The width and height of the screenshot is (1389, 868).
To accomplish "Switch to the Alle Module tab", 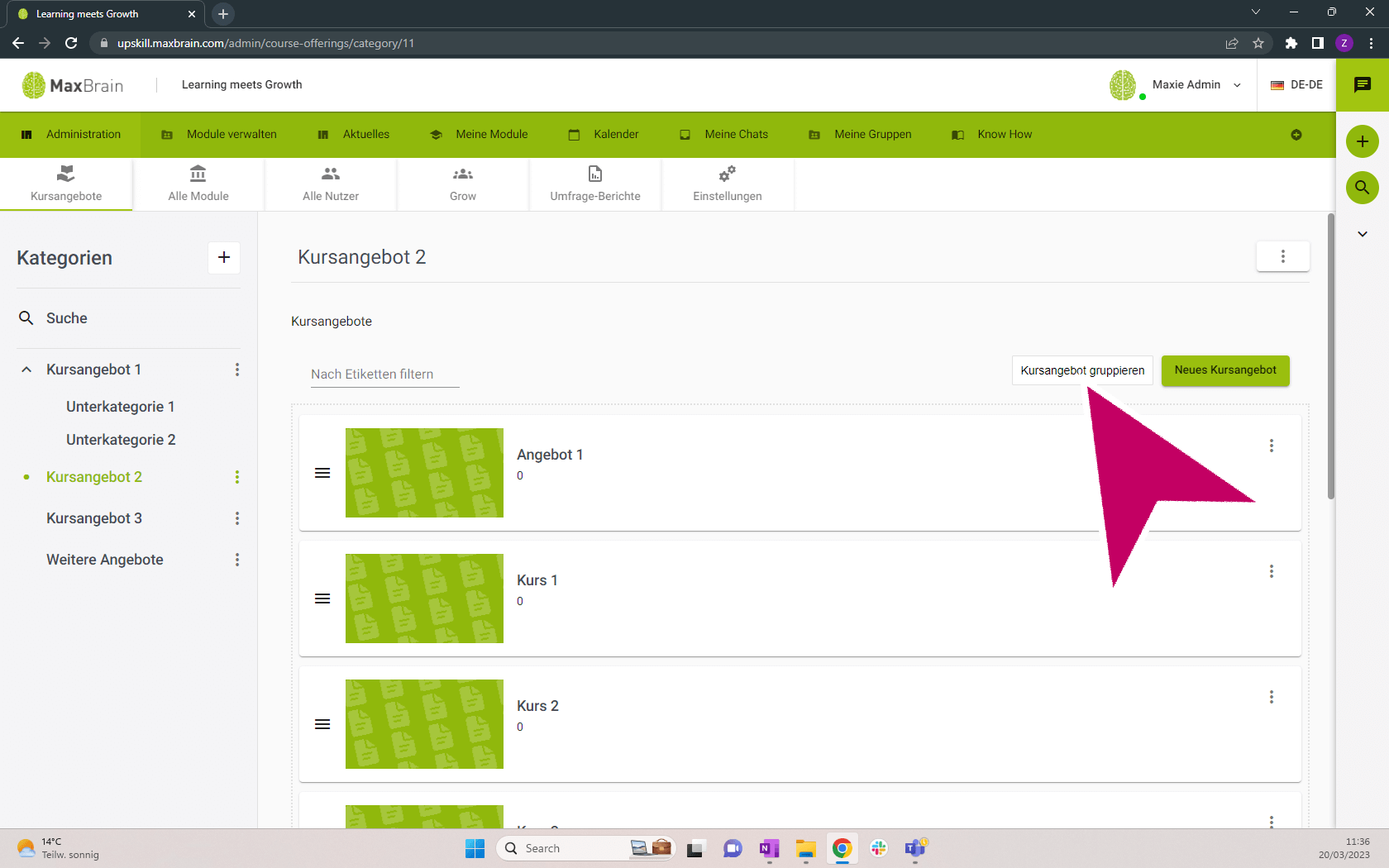I will coord(198,184).
